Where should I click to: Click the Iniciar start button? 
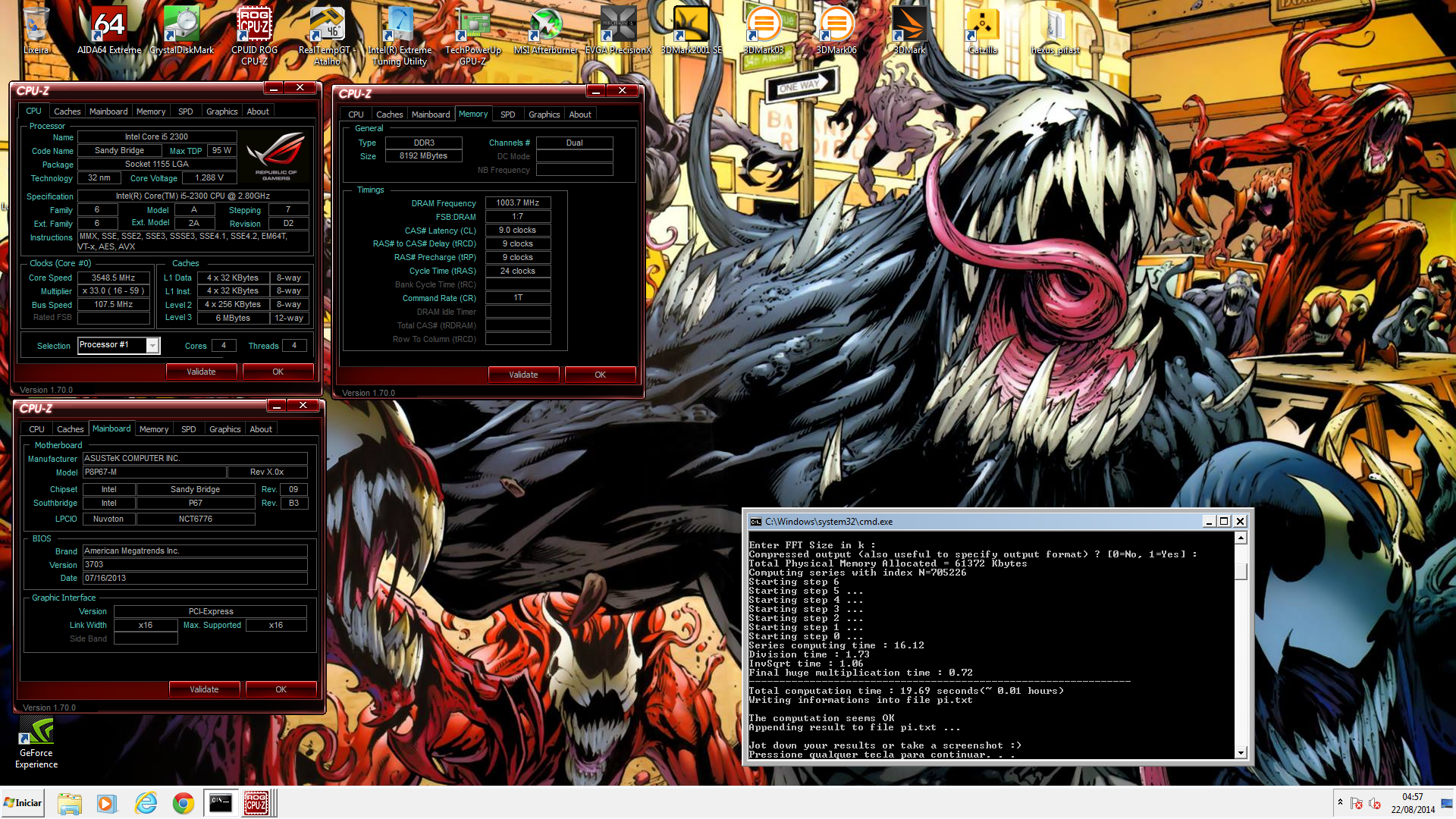(23, 803)
